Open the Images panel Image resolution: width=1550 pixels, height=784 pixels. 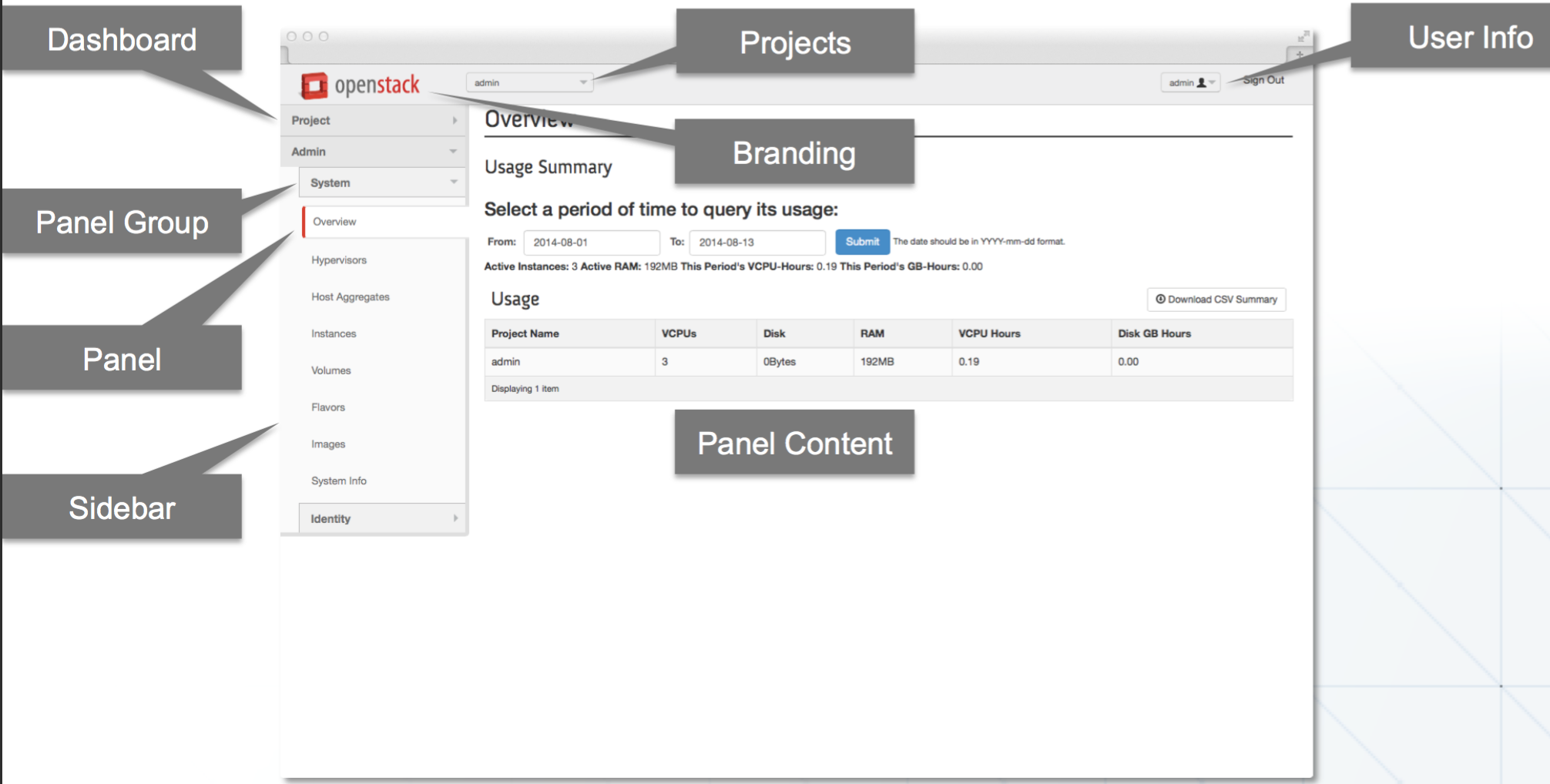[x=328, y=444]
